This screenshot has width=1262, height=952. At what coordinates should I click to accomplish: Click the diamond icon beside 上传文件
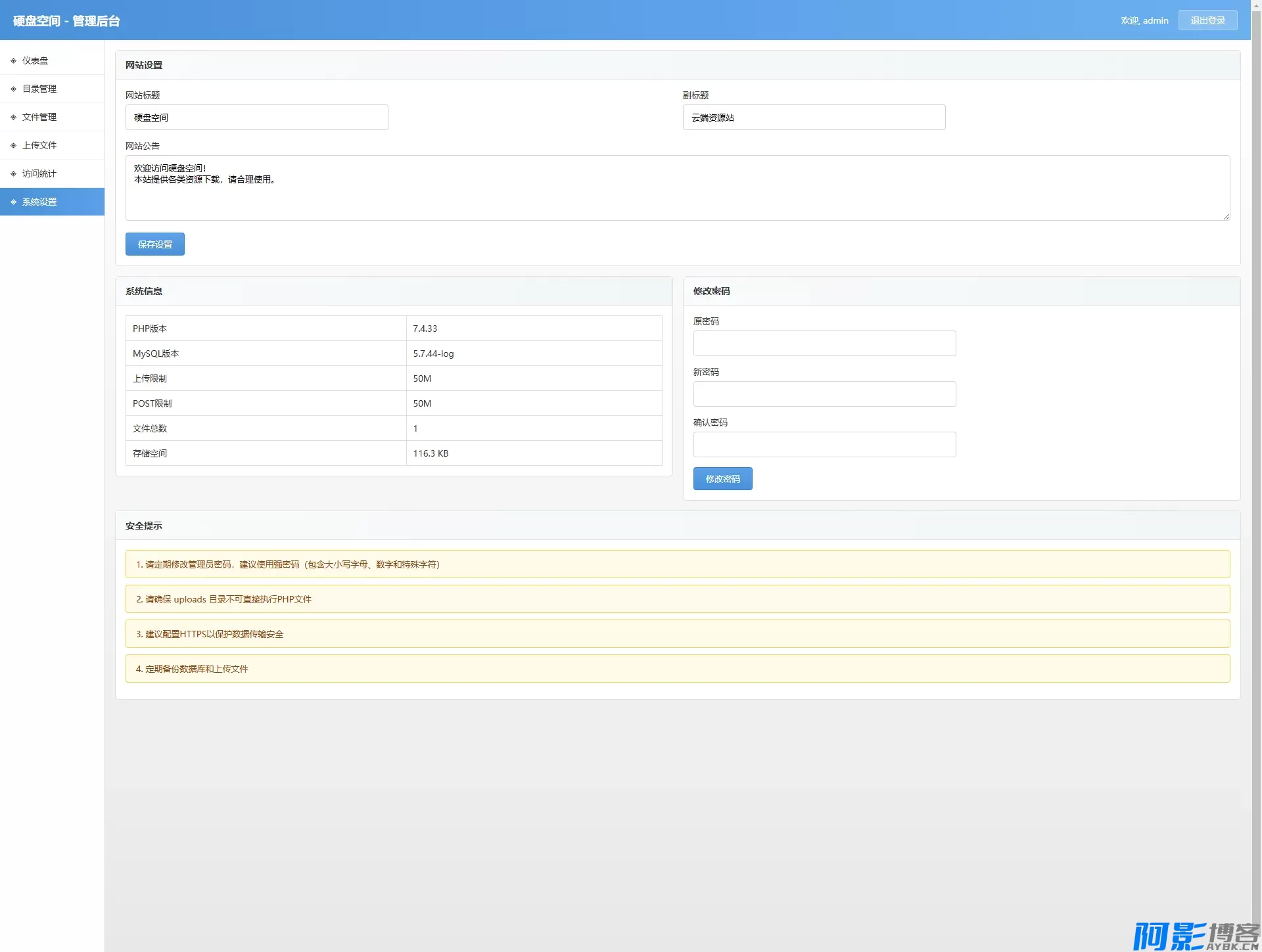[x=13, y=145]
